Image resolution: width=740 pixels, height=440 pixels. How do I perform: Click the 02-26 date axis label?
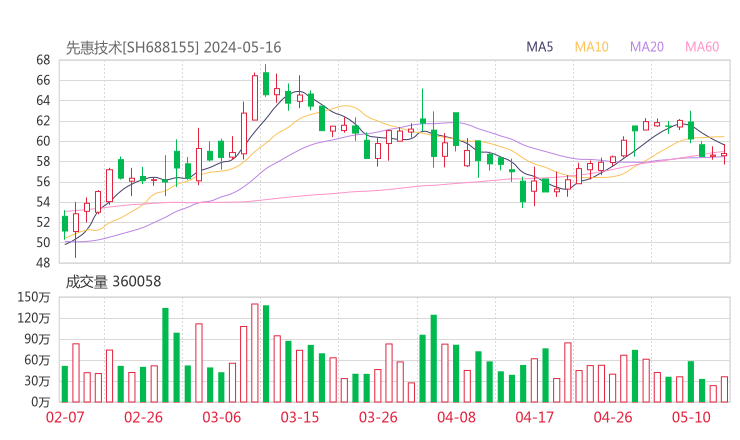143,417
